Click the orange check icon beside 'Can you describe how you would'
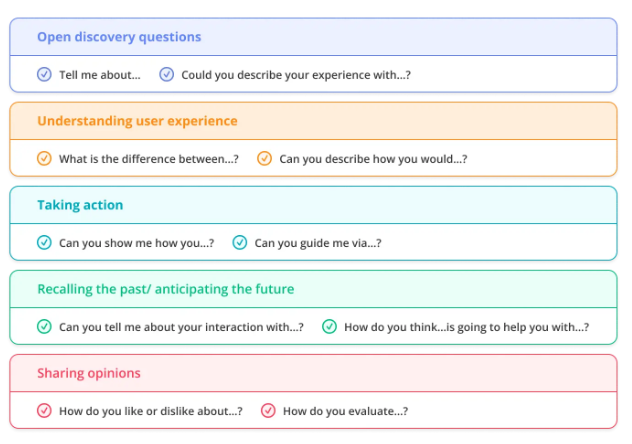The image size is (632, 444). point(265,158)
